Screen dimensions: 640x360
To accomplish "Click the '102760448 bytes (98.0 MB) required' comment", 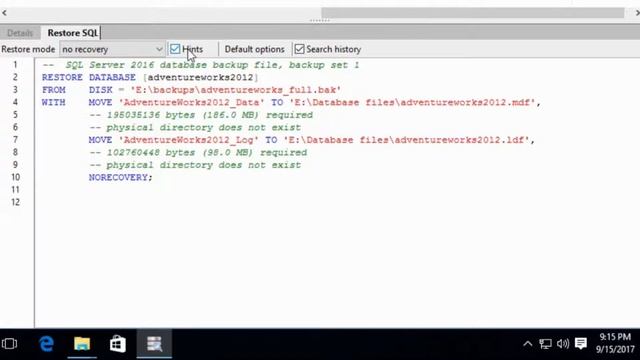I will click(198, 153).
